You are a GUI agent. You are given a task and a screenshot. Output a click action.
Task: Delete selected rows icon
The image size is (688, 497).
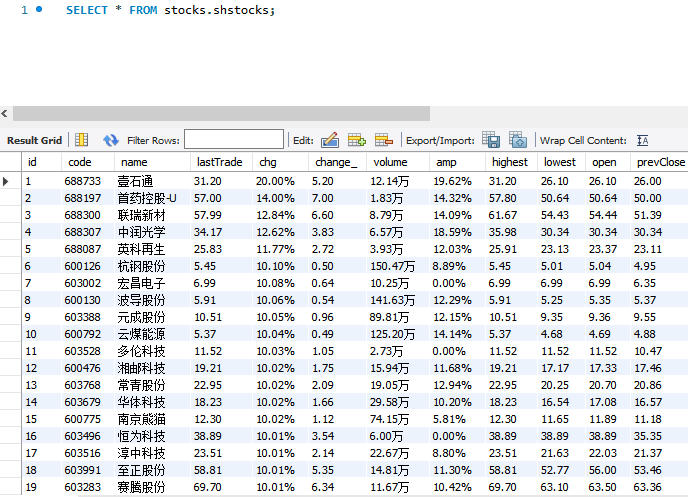[x=384, y=140]
